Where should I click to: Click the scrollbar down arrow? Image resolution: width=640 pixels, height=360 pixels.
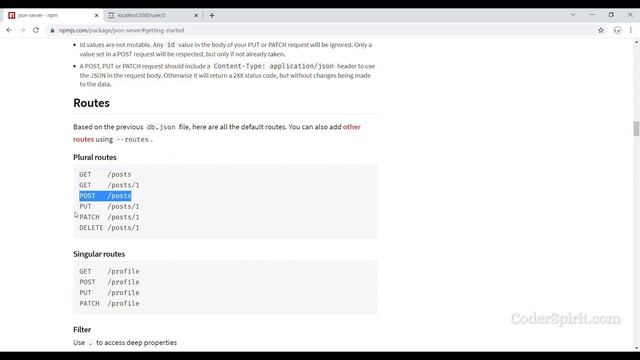click(x=636, y=348)
